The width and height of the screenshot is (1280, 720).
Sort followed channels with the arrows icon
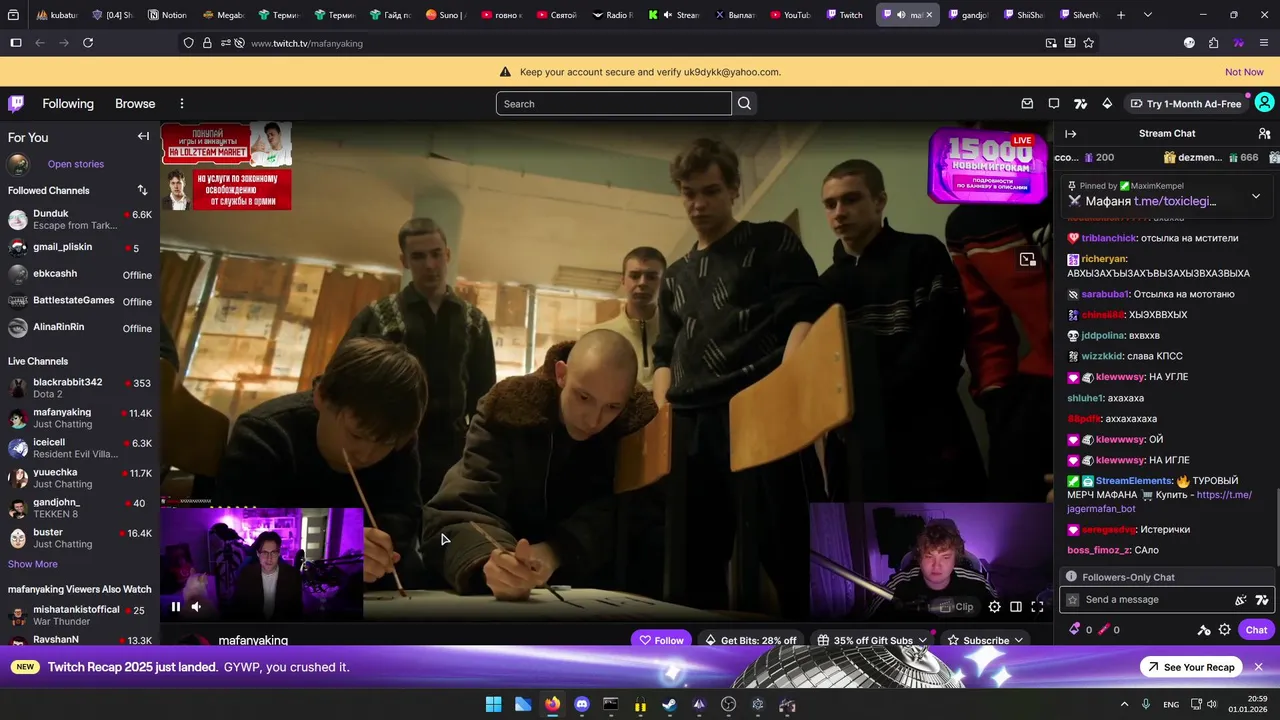(x=142, y=190)
